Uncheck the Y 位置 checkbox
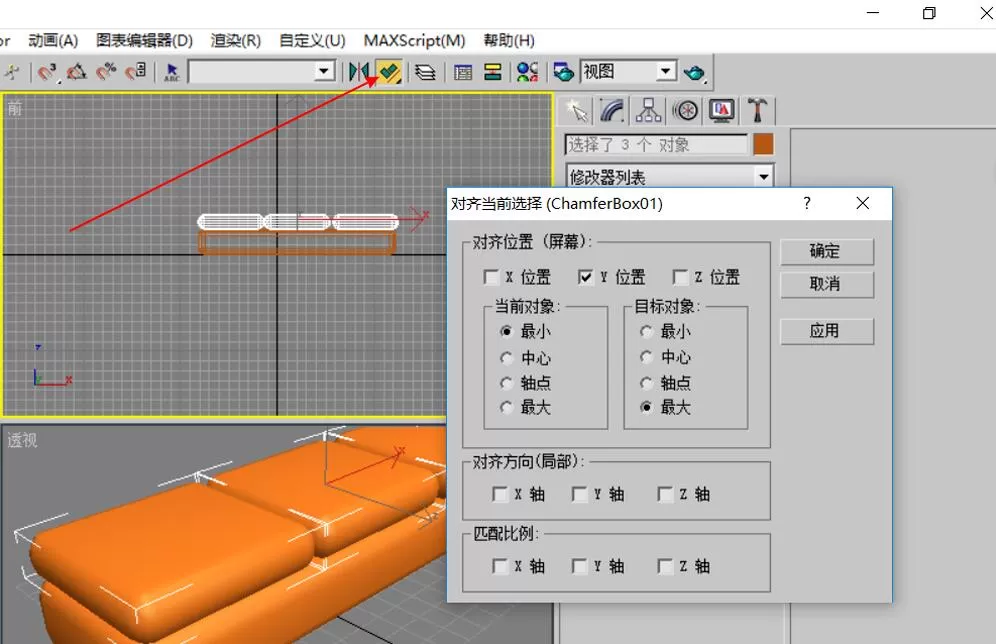 (x=586, y=277)
